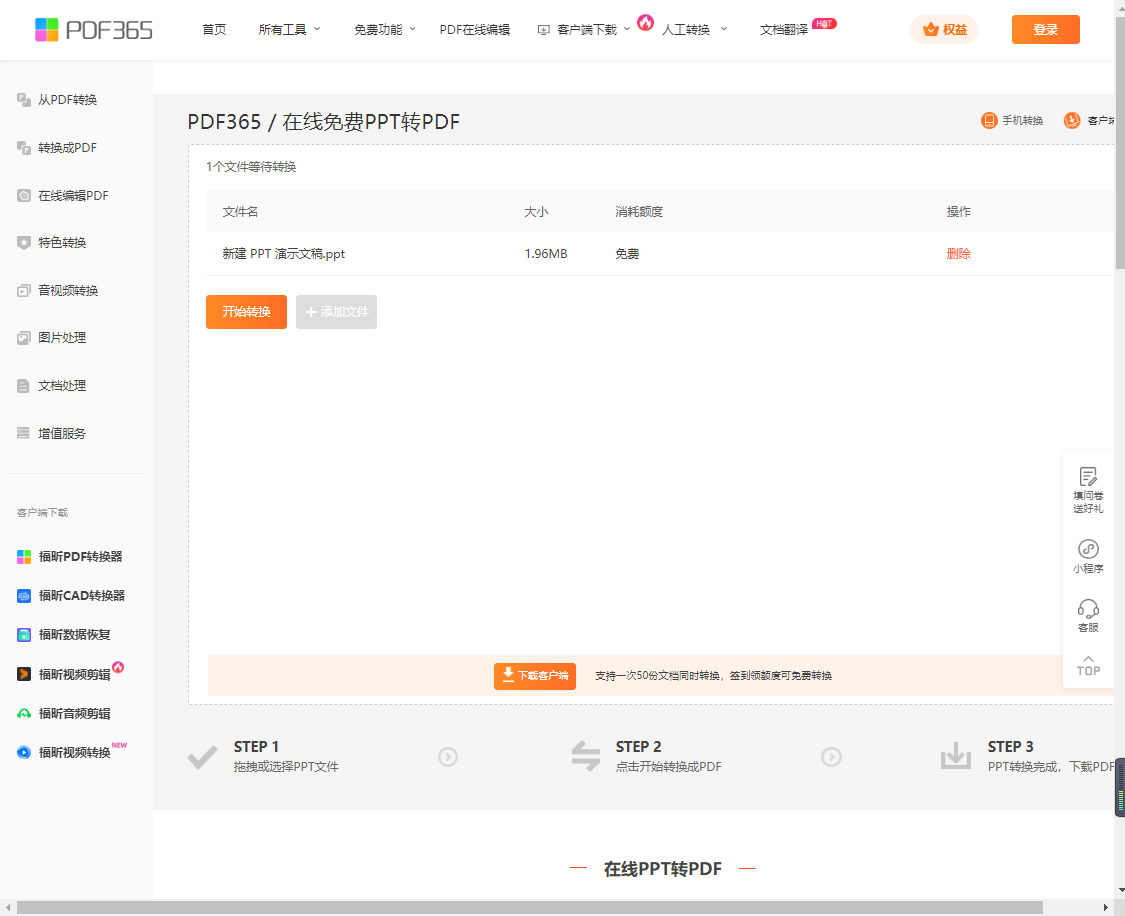The height and width of the screenshot is (916, 1125).
Task: Open the 增值服务 sidebar menu
Action: coord(62,433)
